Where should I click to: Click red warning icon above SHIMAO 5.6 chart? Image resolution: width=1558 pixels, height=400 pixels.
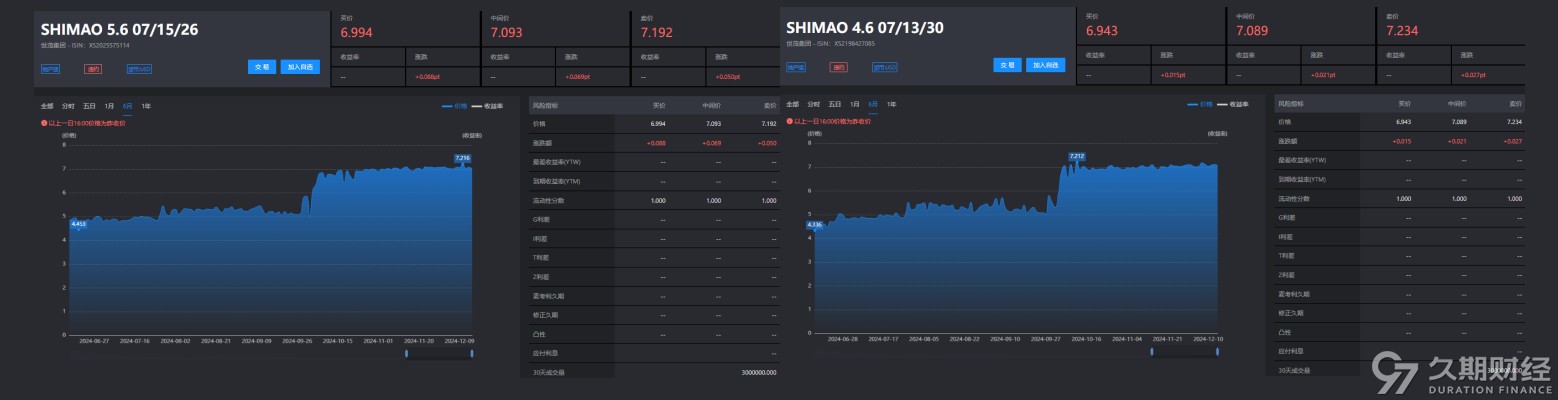[44, 123]
